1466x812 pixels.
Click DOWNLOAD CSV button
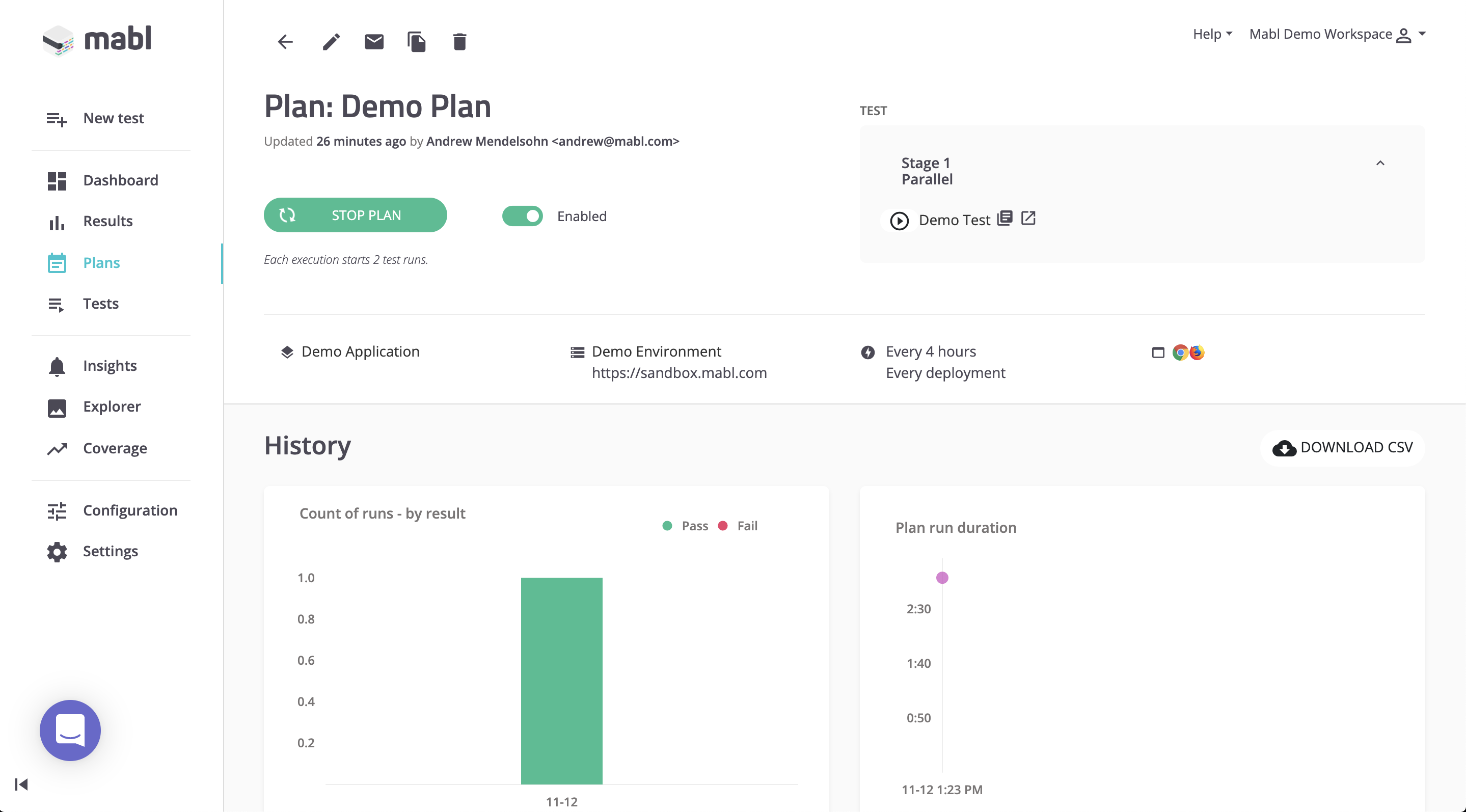pos(1343,448)
